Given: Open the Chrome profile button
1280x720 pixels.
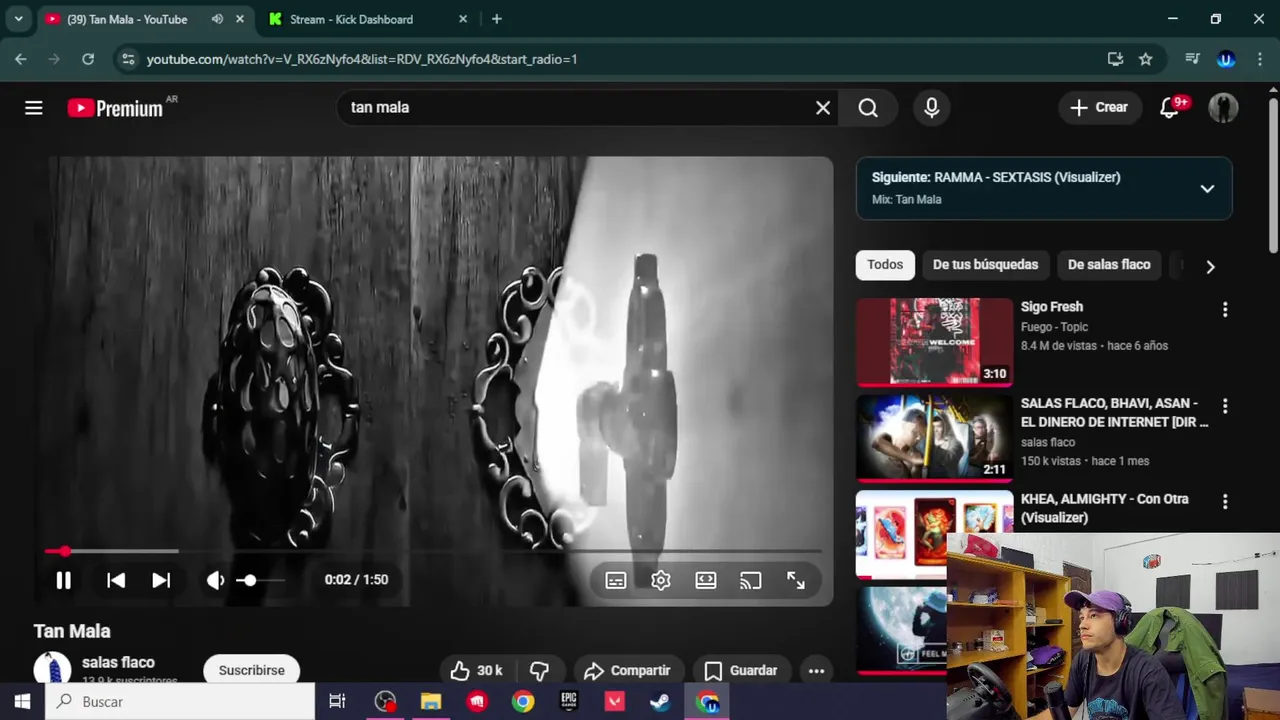Looking at the screenshot, I should pyautogui.click(x=1226, y=59).
